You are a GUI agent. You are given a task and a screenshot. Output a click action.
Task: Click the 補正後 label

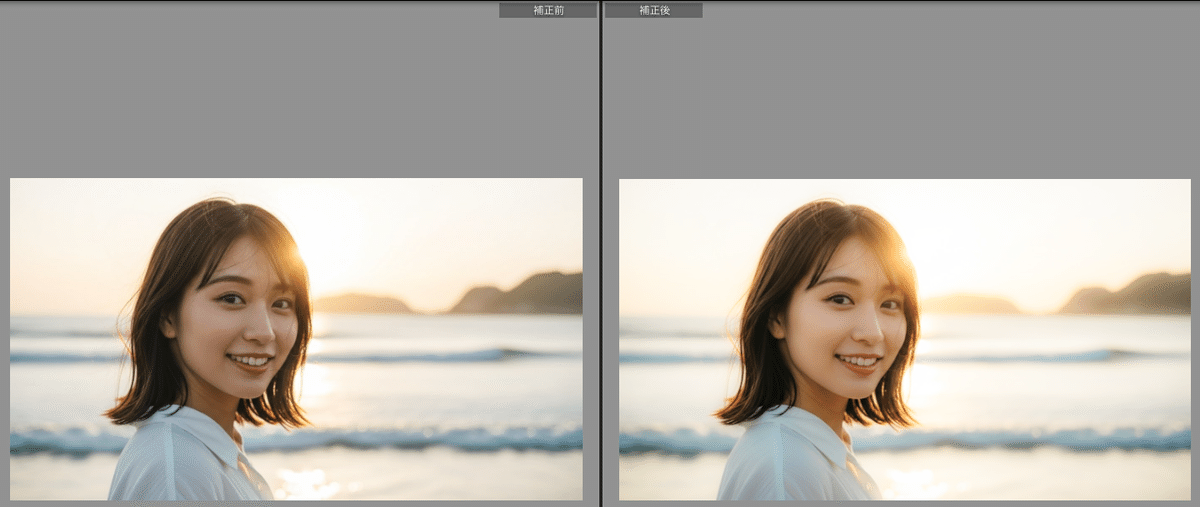pos(653,10)
